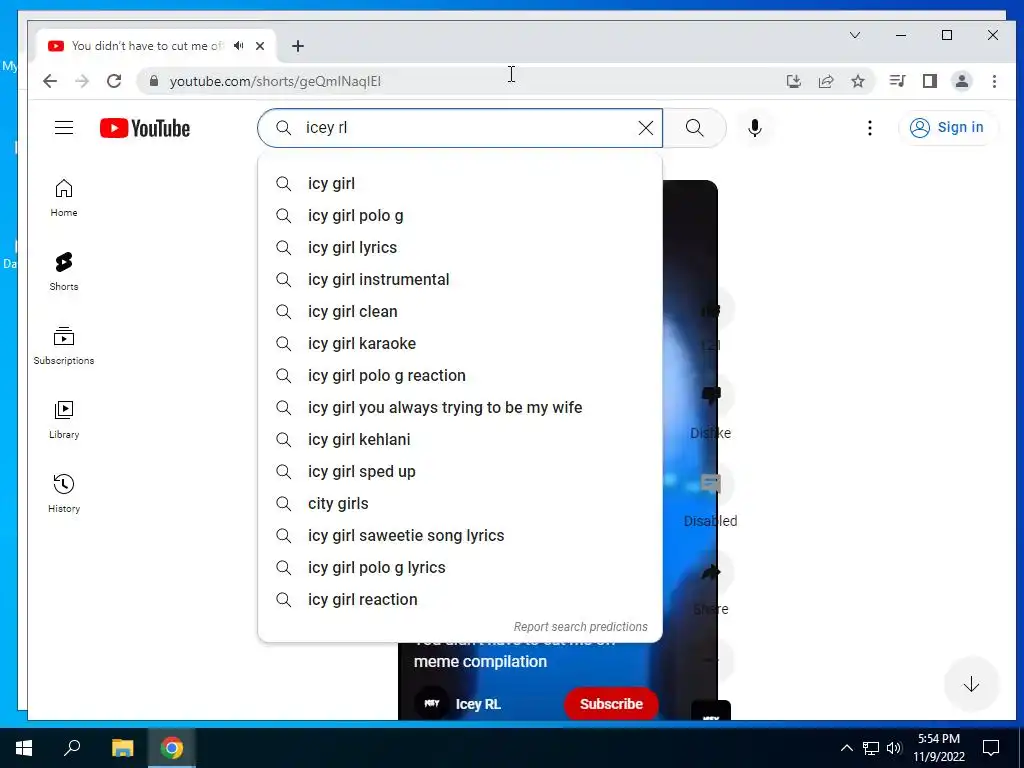Screen dimensions: 1024x768
Task: Open the Icey RL channel avatar
Action: pyautogui.click(x=432, y=703)
